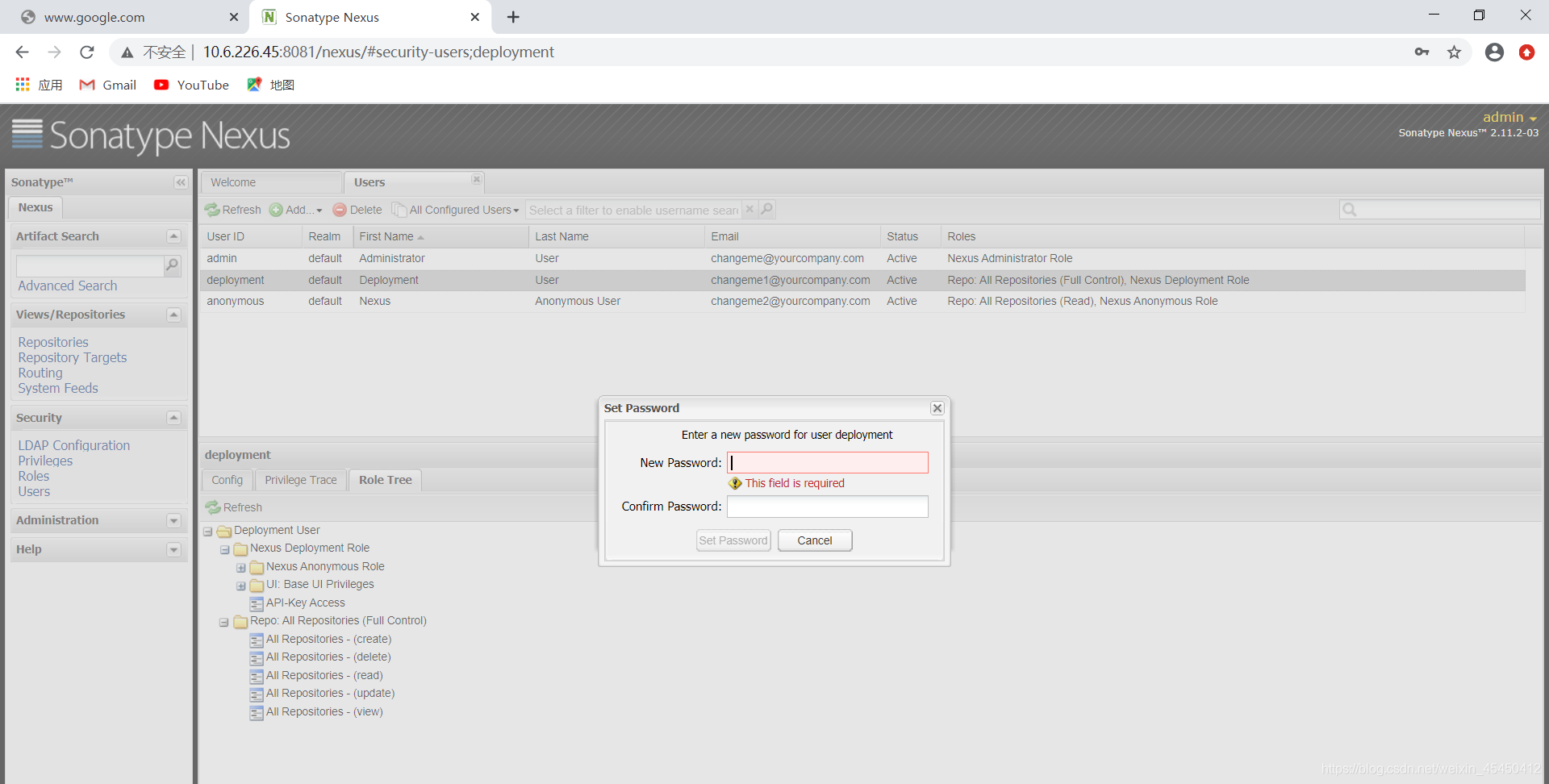Screen dimensions: 1549x784
Task: Click the Refresh icon in Users toolbar
Action: [x=213, y=210]
